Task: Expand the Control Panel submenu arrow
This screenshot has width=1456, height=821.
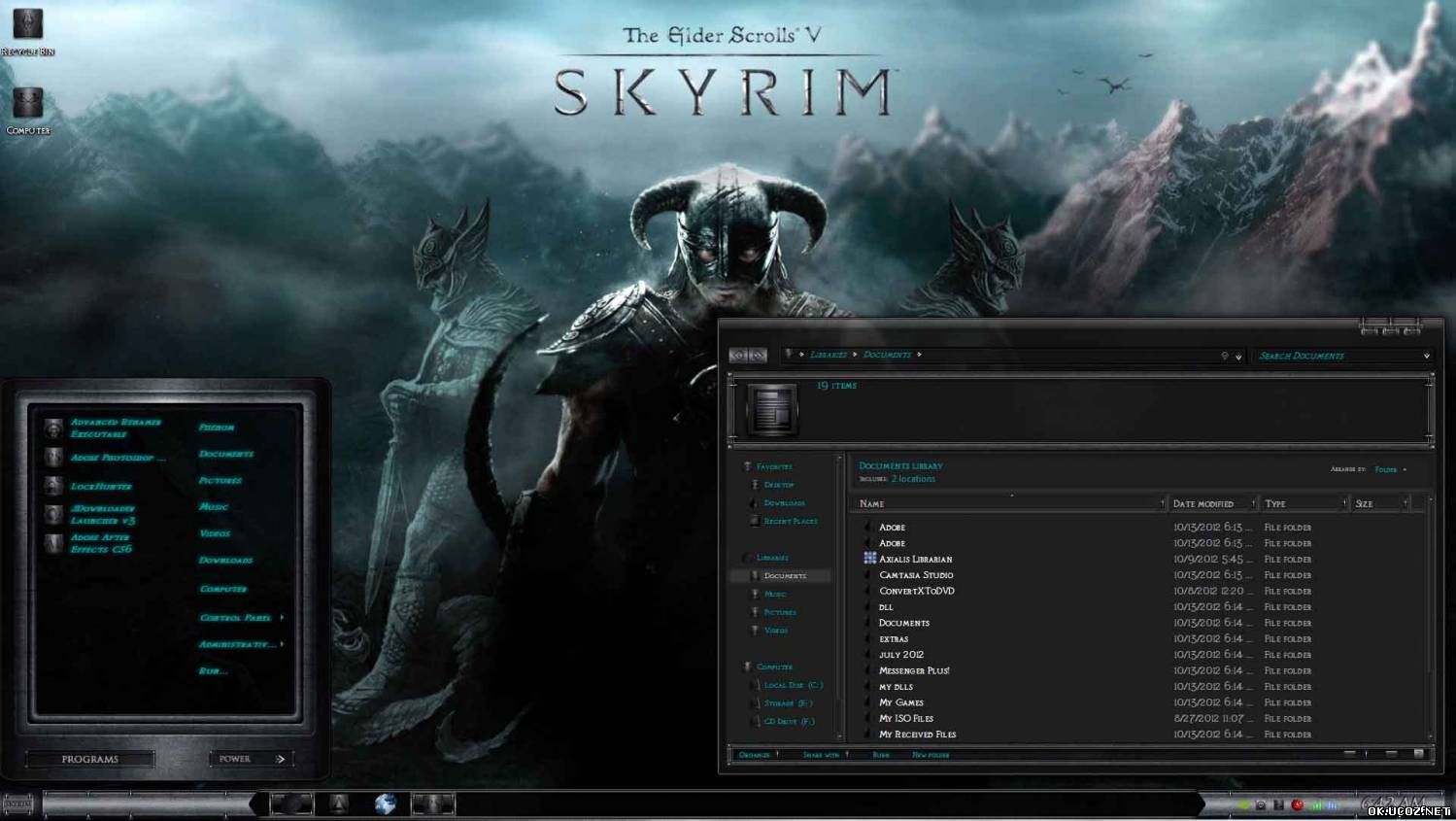Action: (282, 617)
